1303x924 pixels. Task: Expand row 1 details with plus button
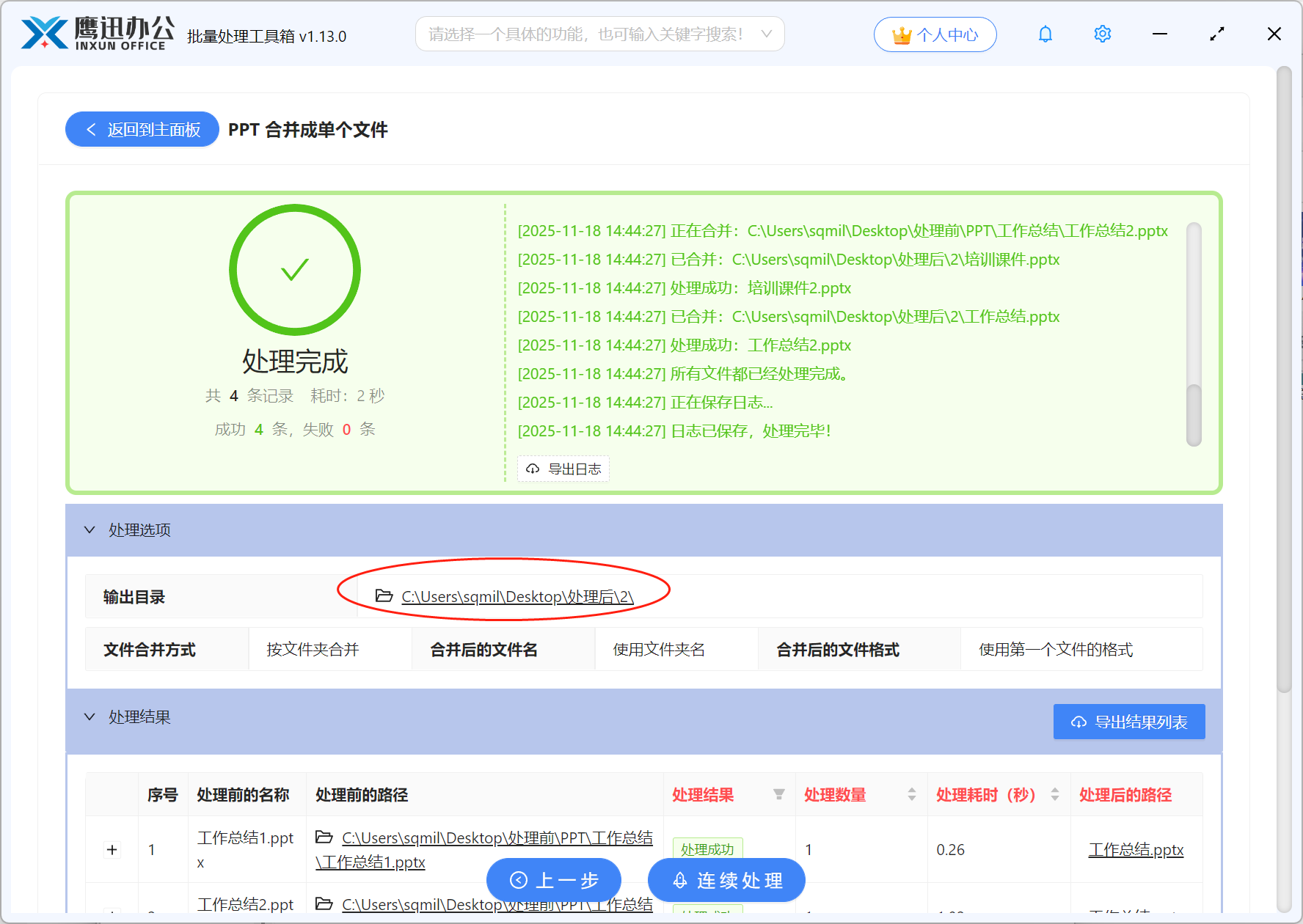tap(112, 849)
